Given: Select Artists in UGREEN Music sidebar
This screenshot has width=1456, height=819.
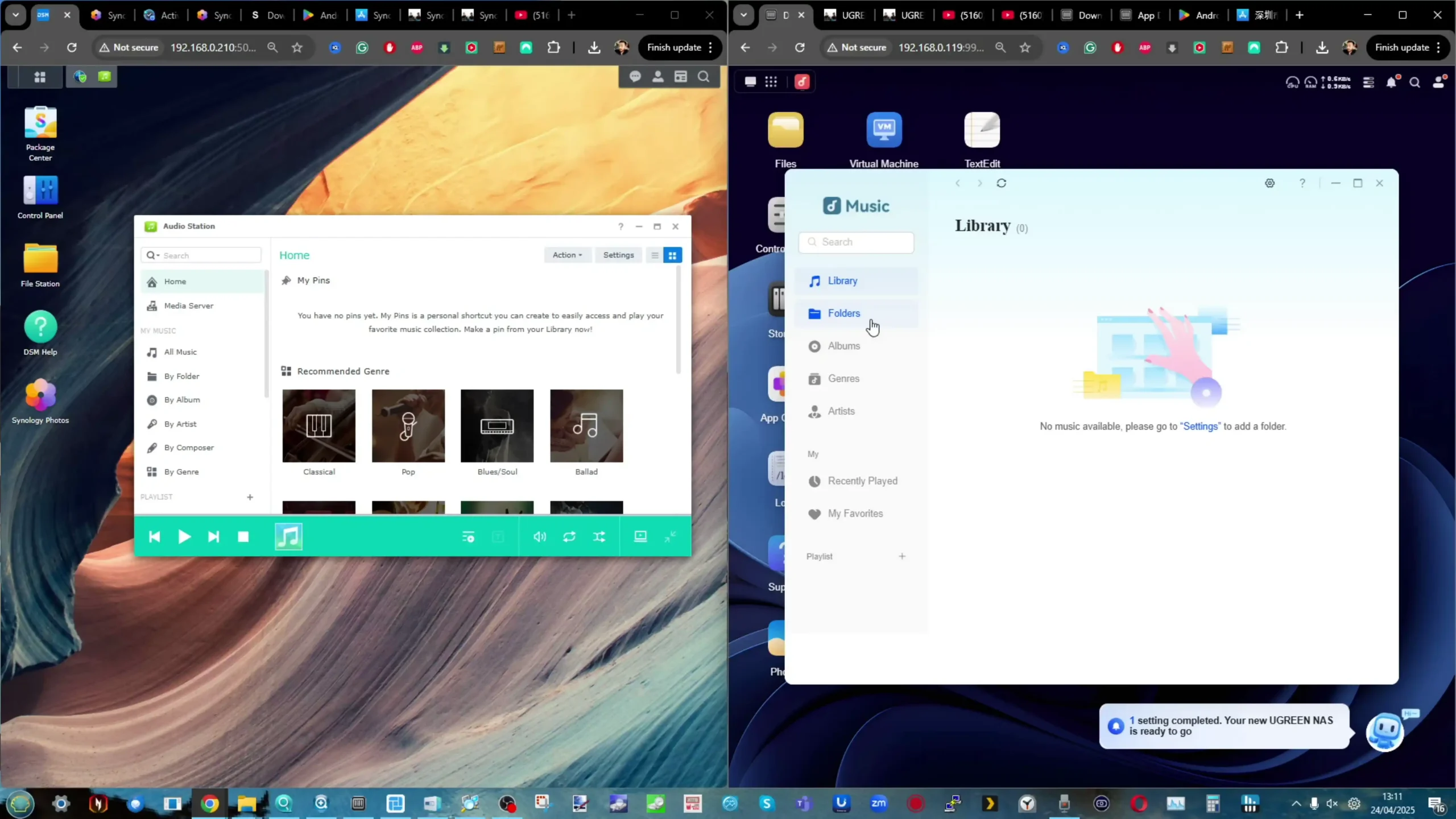Looking at the screenshot, I should coord(856,411).
